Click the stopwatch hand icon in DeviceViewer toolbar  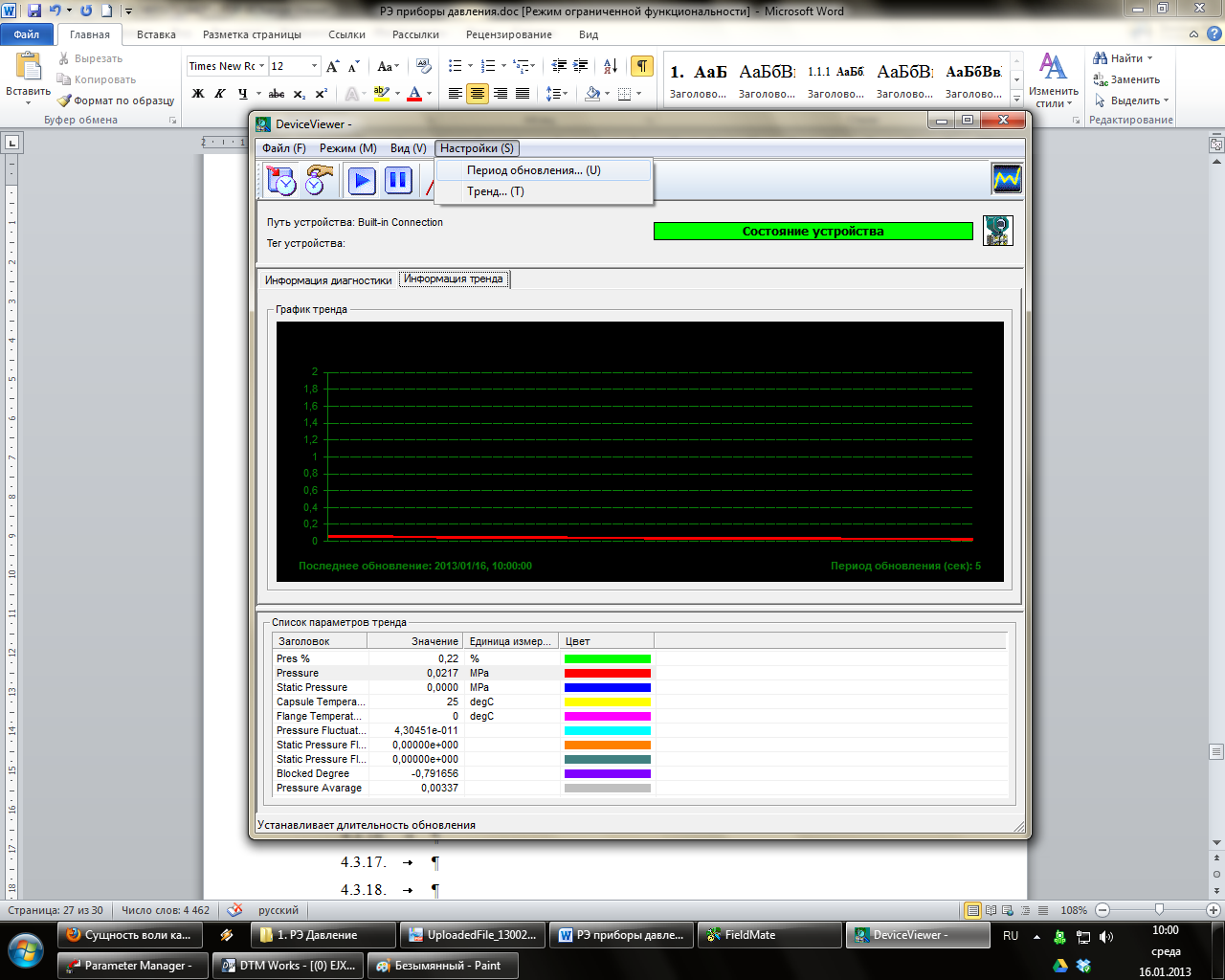pyautogui.click(x=319, y=180)
